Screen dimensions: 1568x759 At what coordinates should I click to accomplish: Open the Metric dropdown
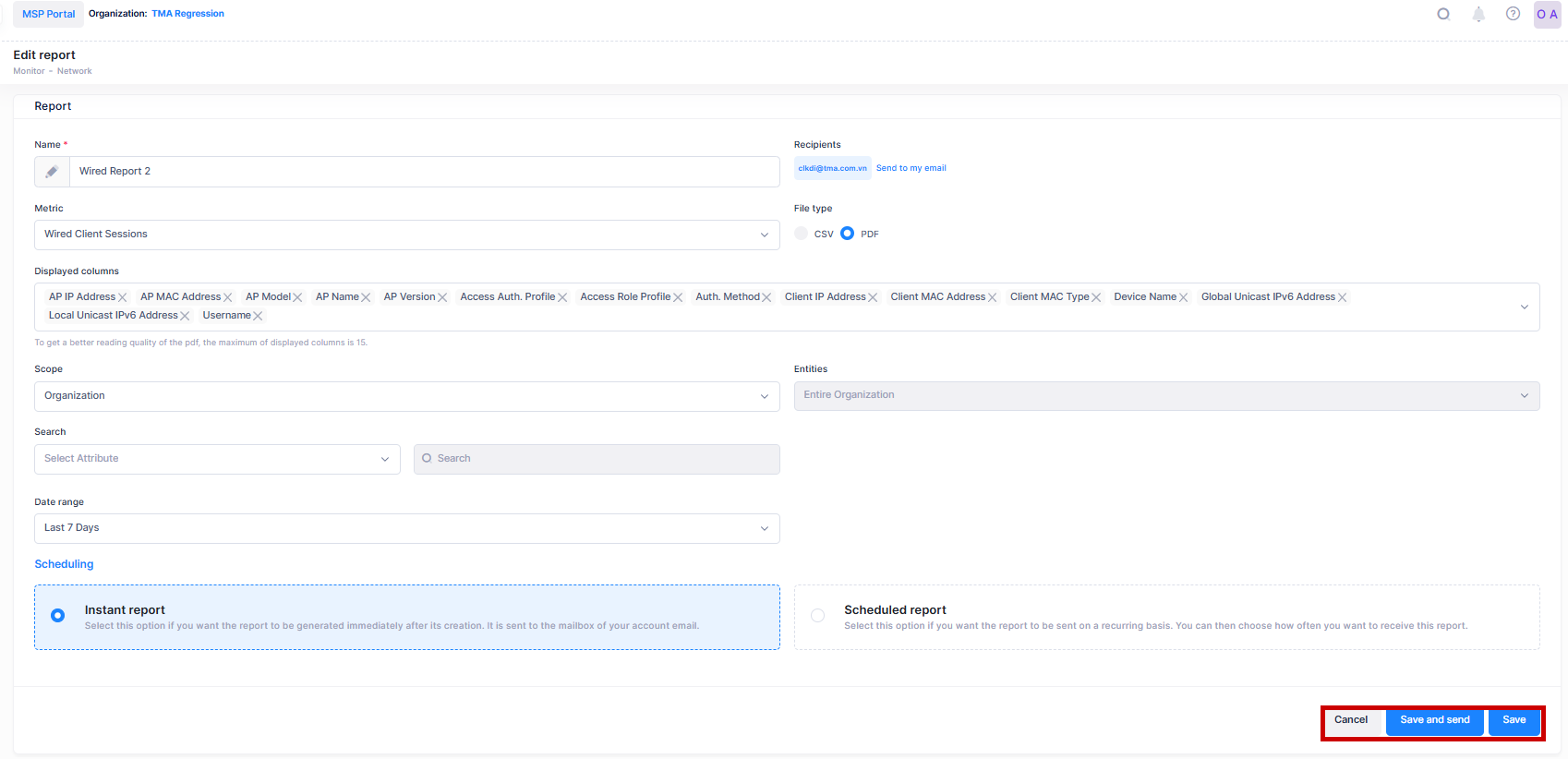point(406,235)
